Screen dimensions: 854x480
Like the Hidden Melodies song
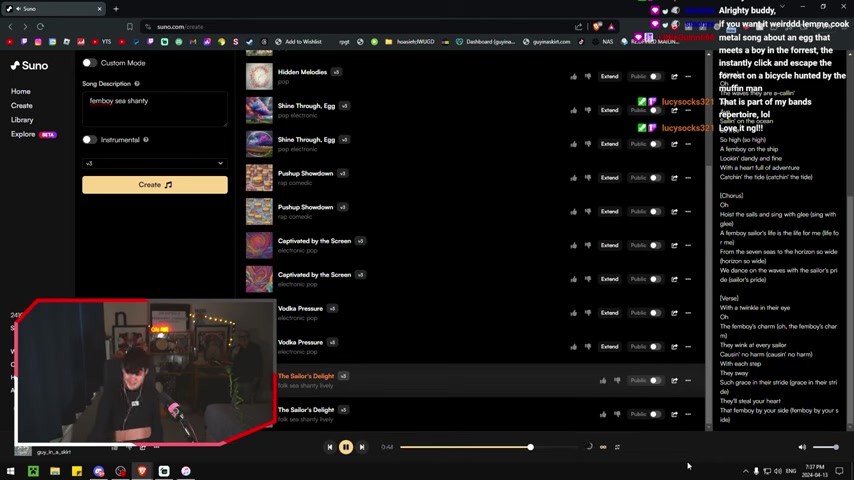click(x=574, y=76)
